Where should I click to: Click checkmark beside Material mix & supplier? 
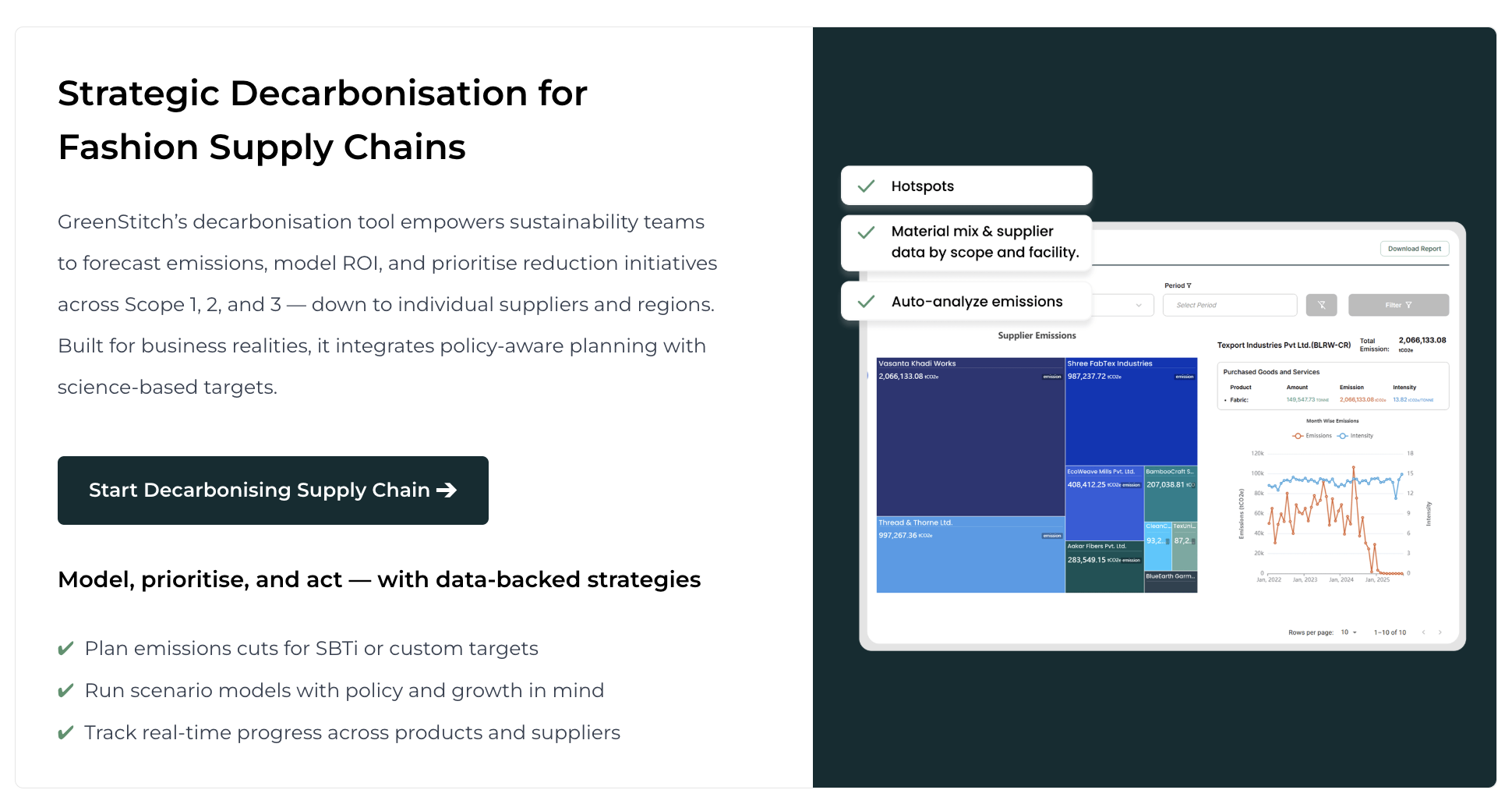coord(866,232)
